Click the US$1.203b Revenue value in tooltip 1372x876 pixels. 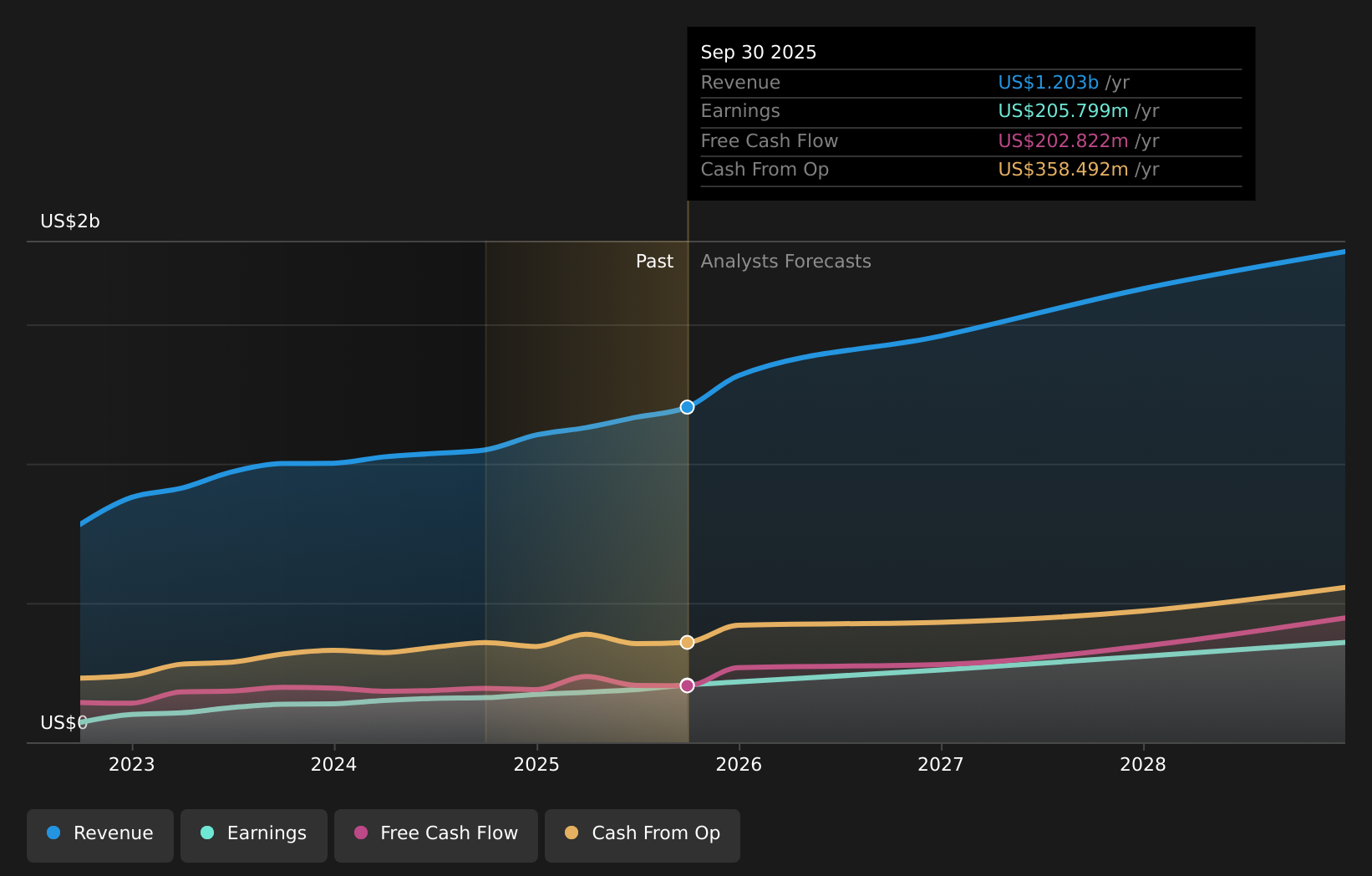(1048, 82)
